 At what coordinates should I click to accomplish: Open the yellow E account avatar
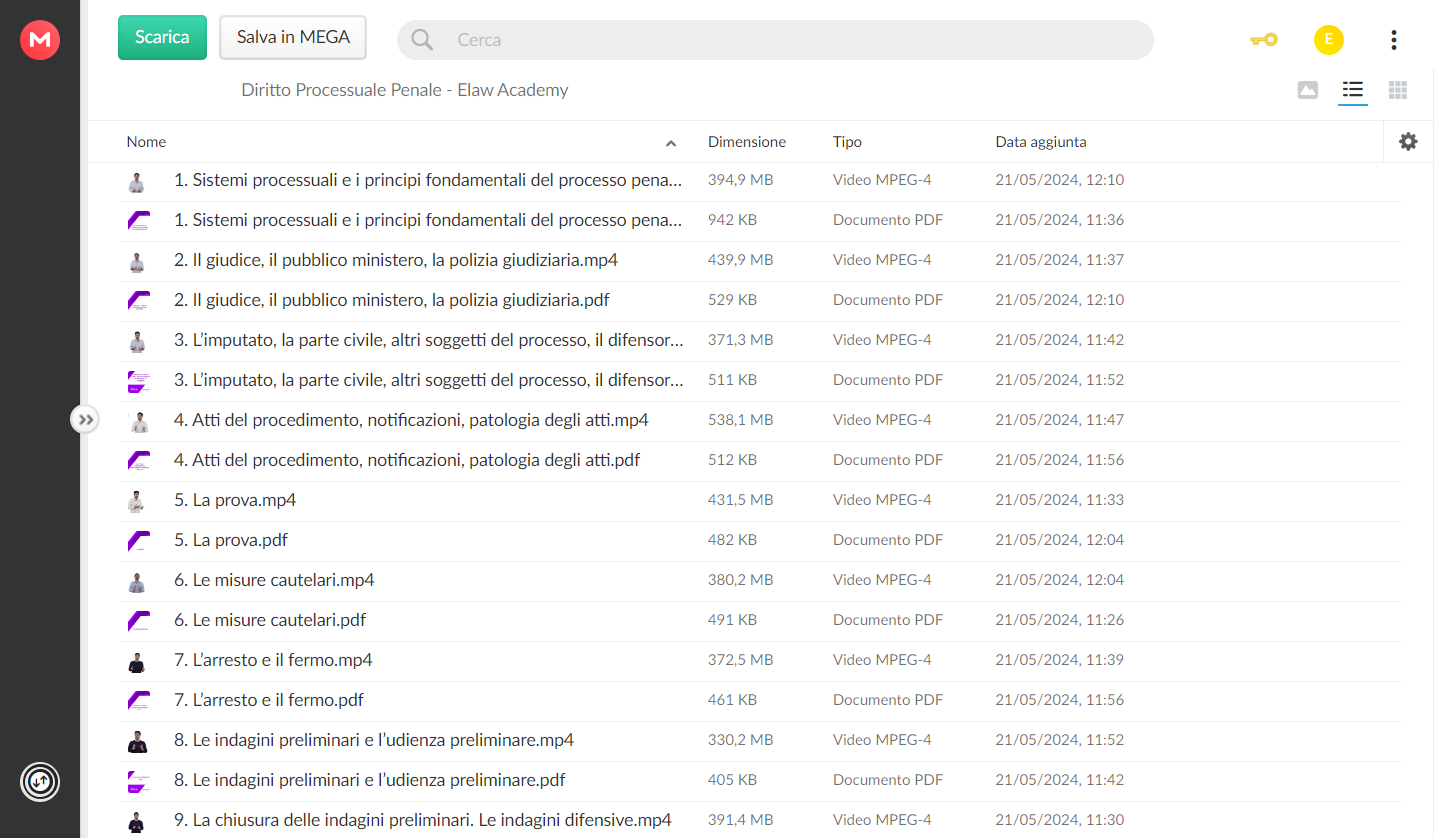pyautogui.click(x=1328, y=40)
